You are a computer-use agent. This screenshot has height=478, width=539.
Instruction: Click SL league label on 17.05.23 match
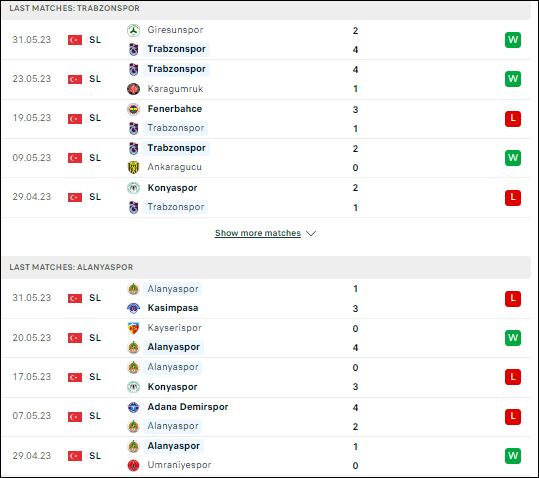click(x=95, y=377)
